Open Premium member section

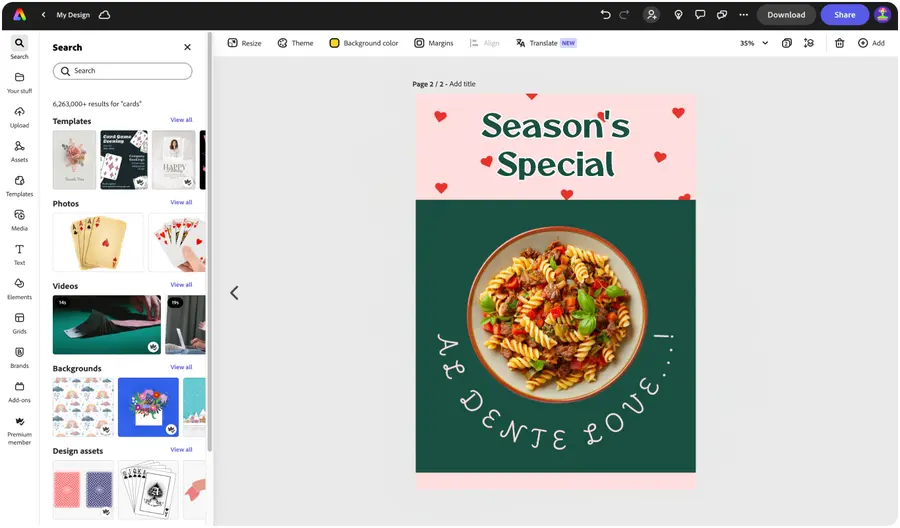tap(20, 431)
